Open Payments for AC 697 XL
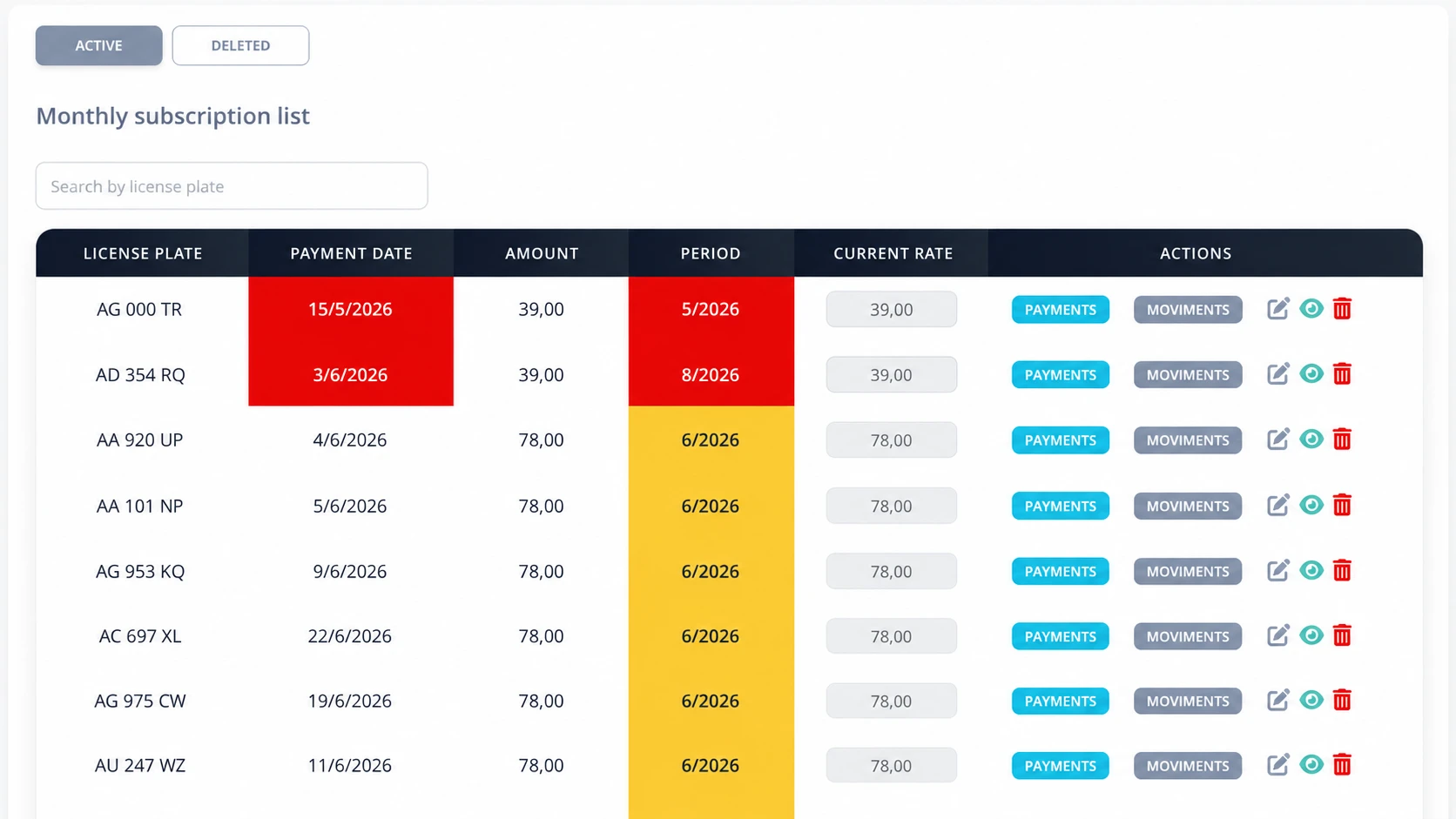The image size is (1456, 819). (x=1060, y=637)
